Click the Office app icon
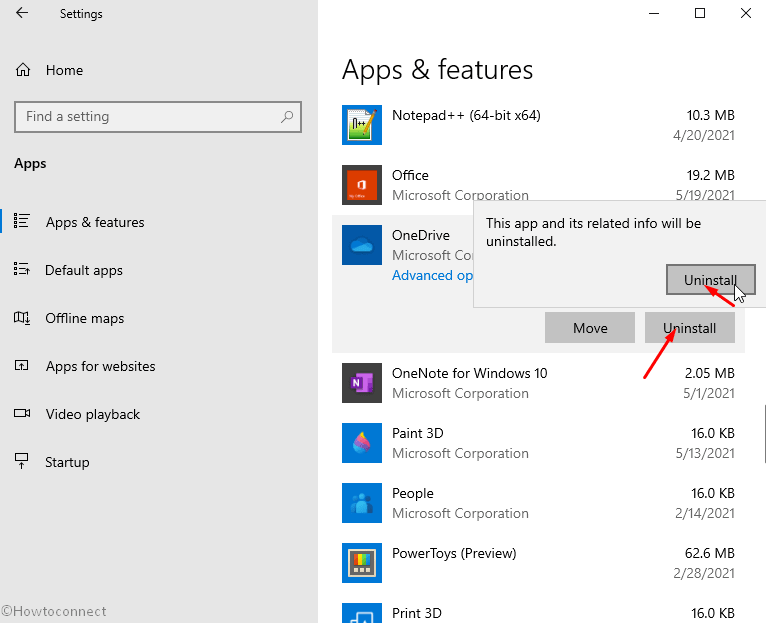The image size is (766, 623). (362, 185)
